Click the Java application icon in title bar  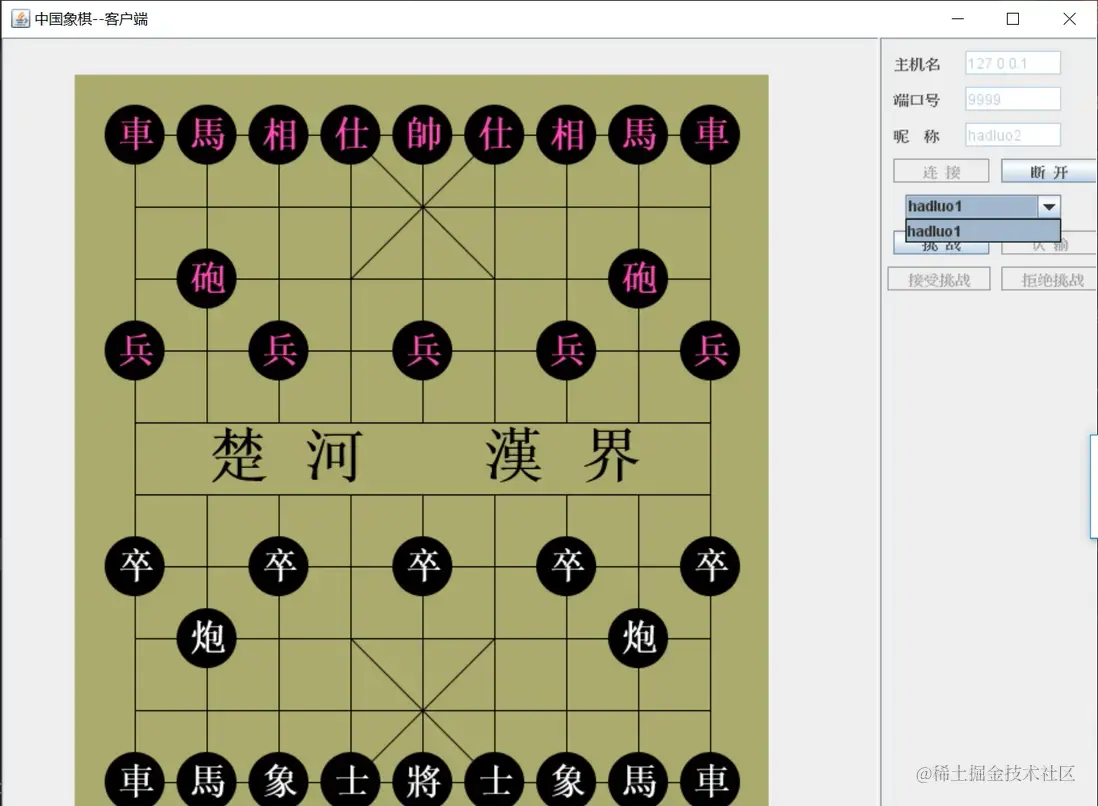20,19
